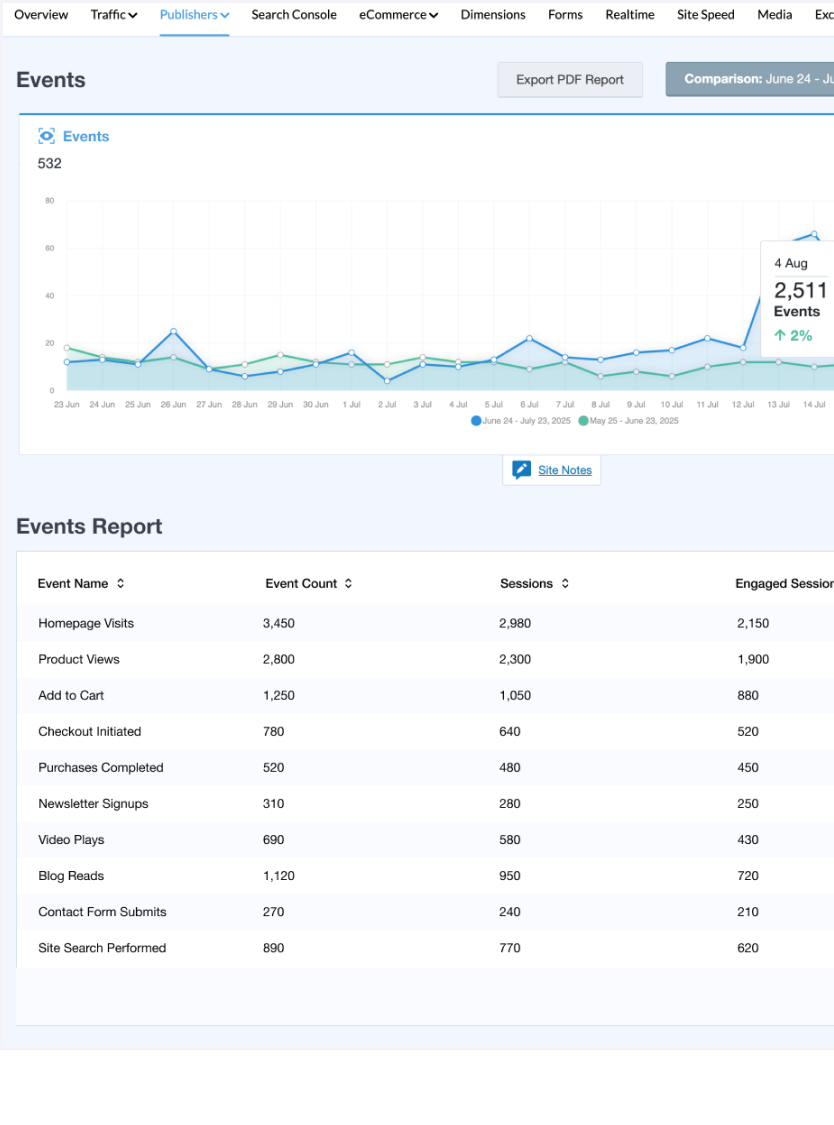Viewport: 834px width, 1125px height.
Task: Click the Export PDF Report button
Action: point(570,80)
